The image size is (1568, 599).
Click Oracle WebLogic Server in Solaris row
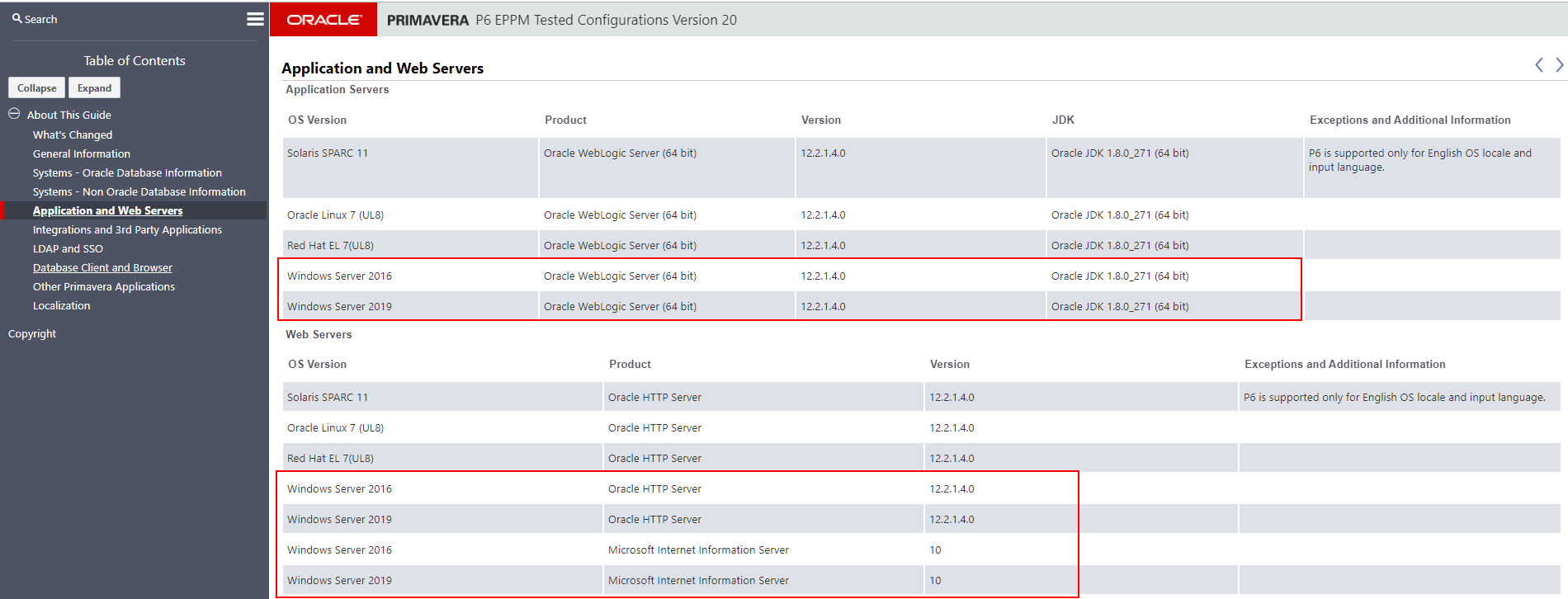point(620,153)
